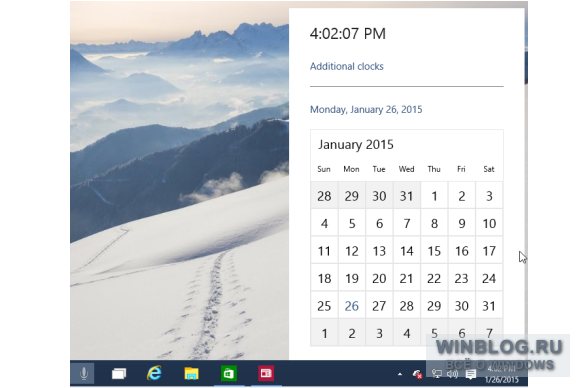Open the volume speaker tray icon
Image resolution: width=580 pixels, height=388 pixels.
pyautogui.click(x=452, y=374)
